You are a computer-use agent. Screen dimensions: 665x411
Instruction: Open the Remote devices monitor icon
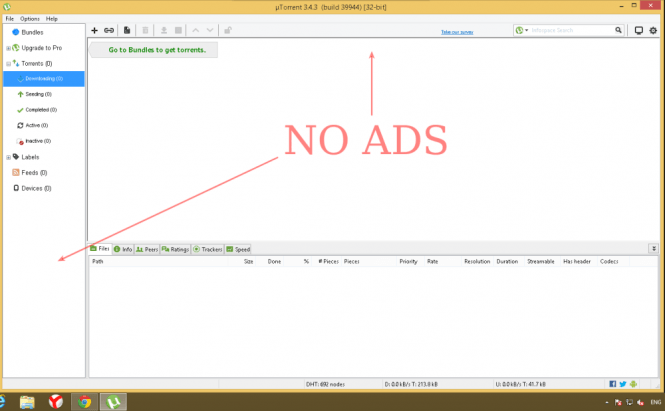(x=638, y=30)
